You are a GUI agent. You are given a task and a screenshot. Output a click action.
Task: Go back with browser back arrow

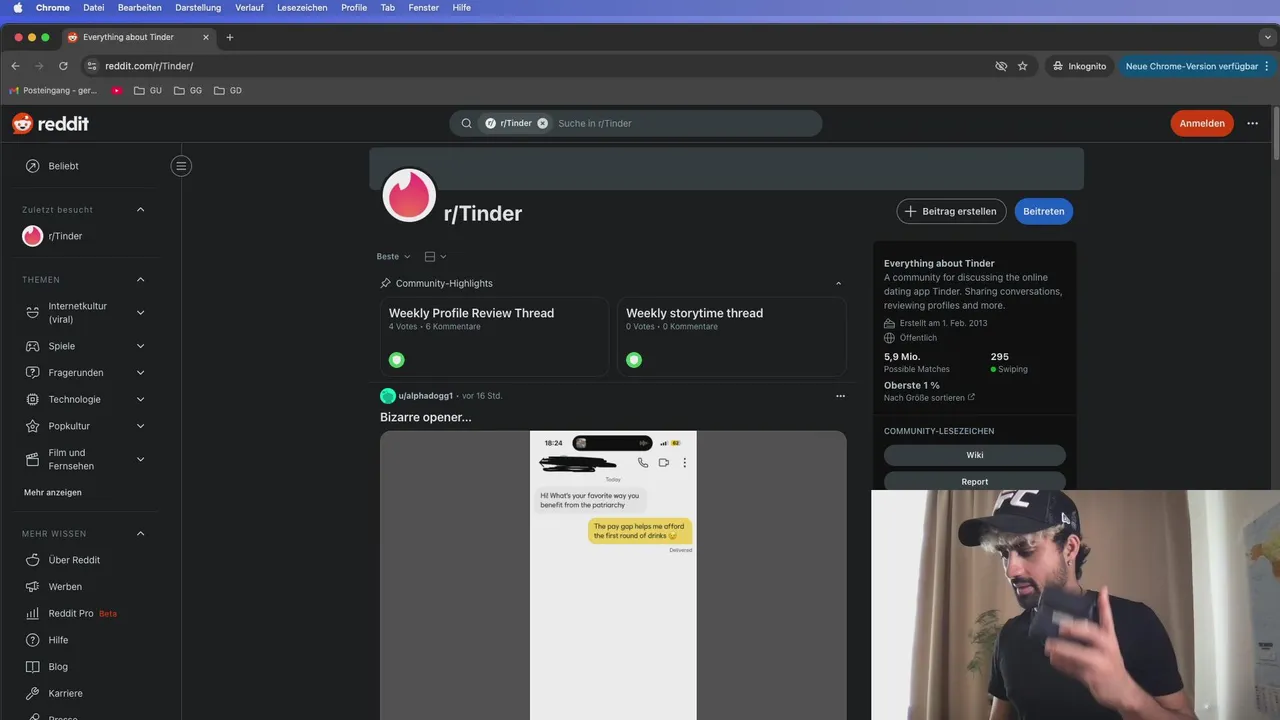point(15,66)
